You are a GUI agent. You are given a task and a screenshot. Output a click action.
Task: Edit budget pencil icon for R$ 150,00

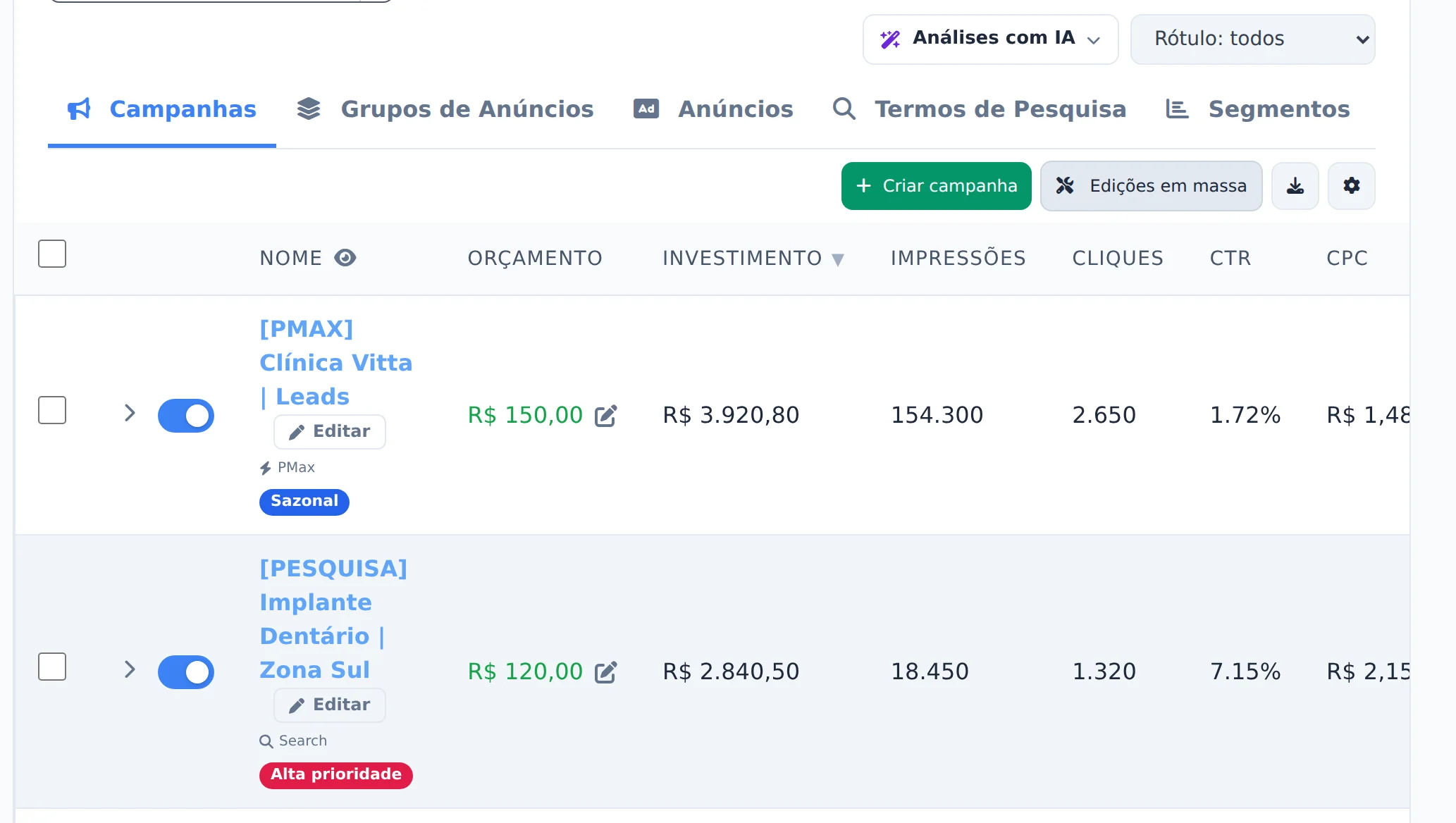[x=605, y=416]
